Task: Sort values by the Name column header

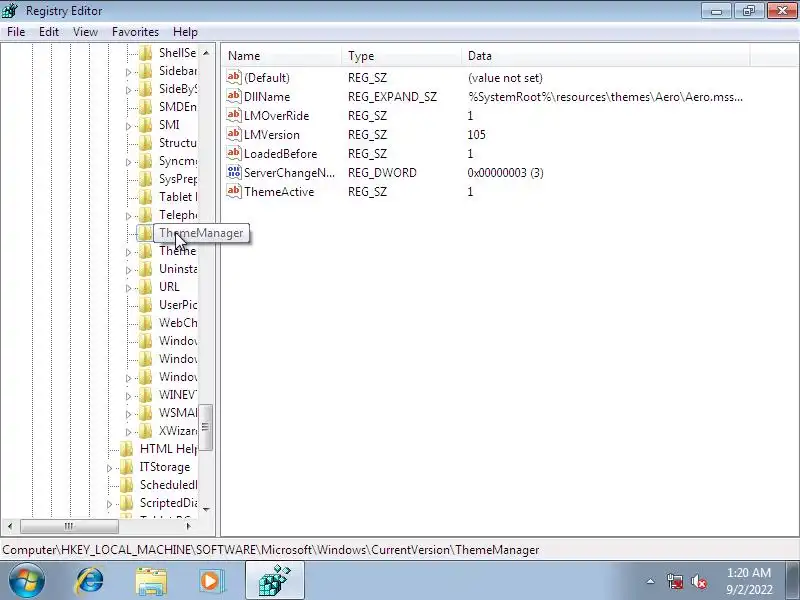Action: click(282, 56)
